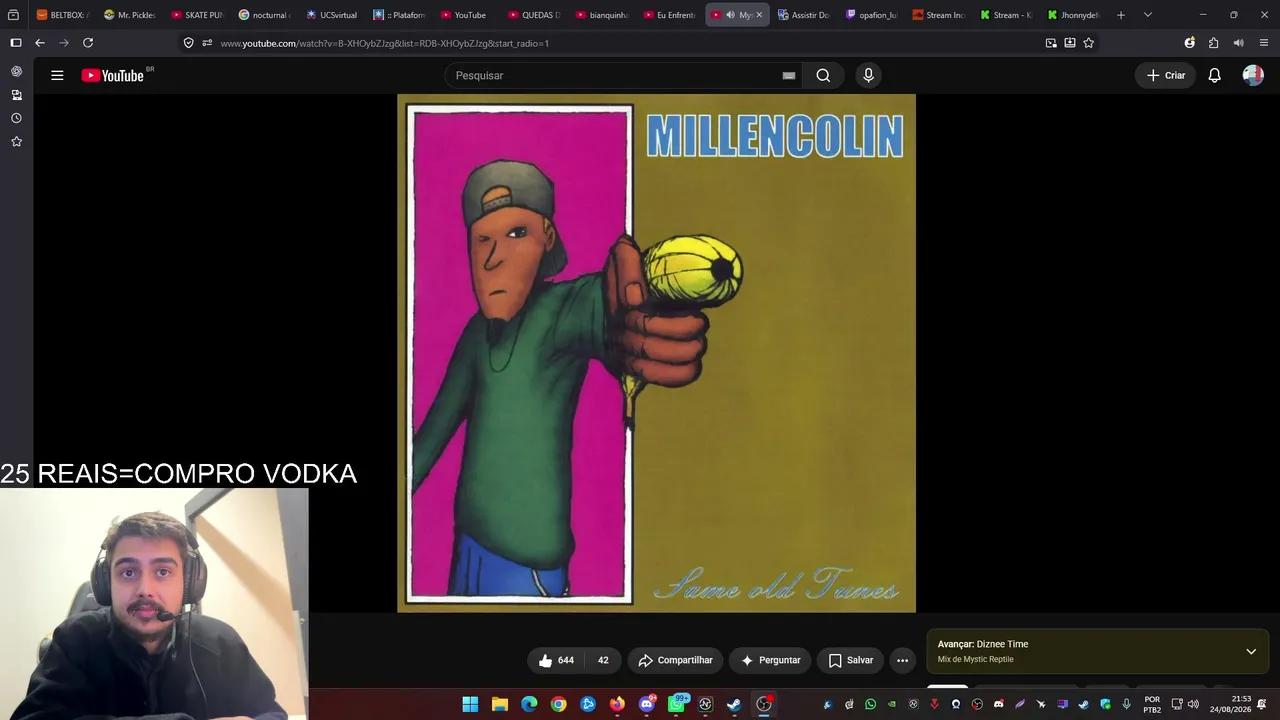Open the YouTube account avatar menu
The height and width of the screenshot is (720, 1280).
point(1253,75)
